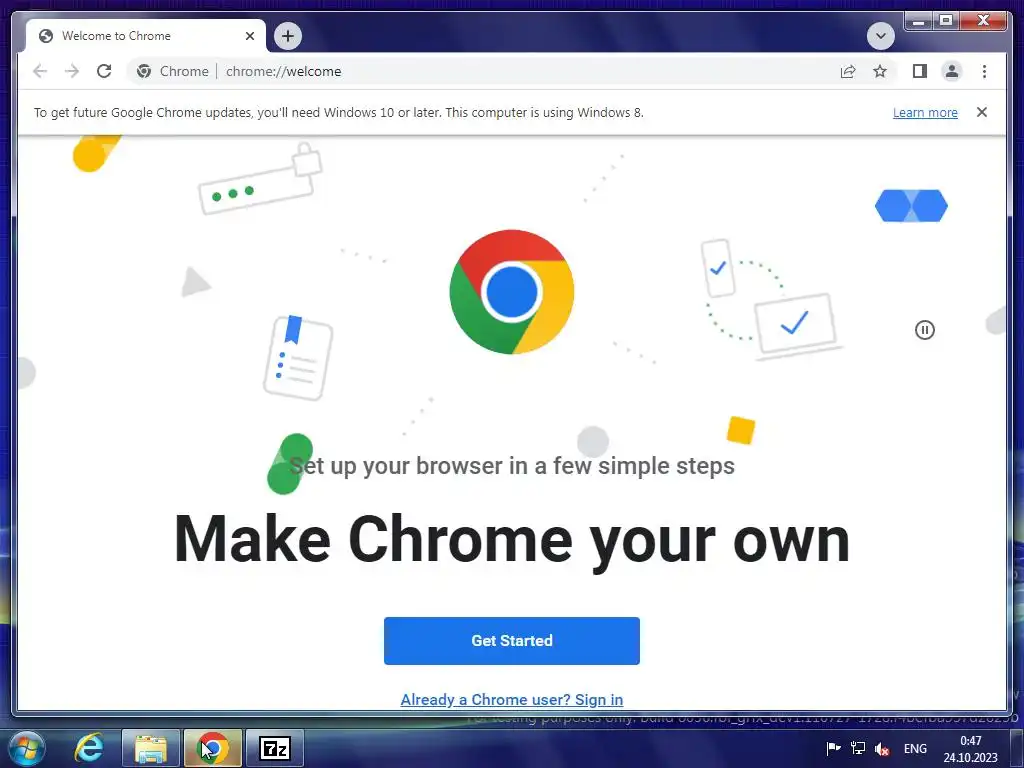Image resolution: width=1024 pixels, height=768 pixels.
Task: Open the side panel icon
Action: click(x=920, y=71)
